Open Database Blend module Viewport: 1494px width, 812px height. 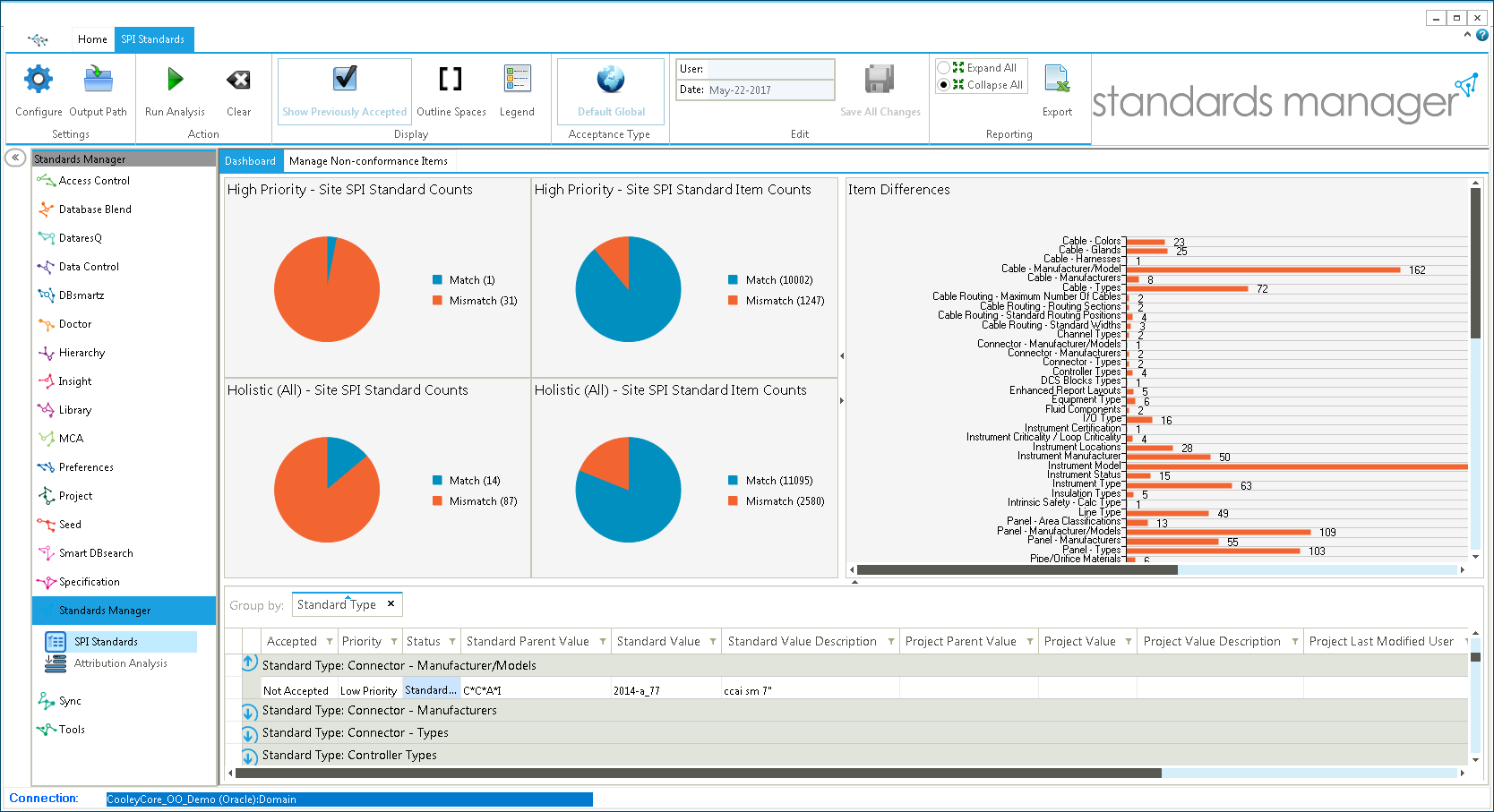click(x=95, y=209)
